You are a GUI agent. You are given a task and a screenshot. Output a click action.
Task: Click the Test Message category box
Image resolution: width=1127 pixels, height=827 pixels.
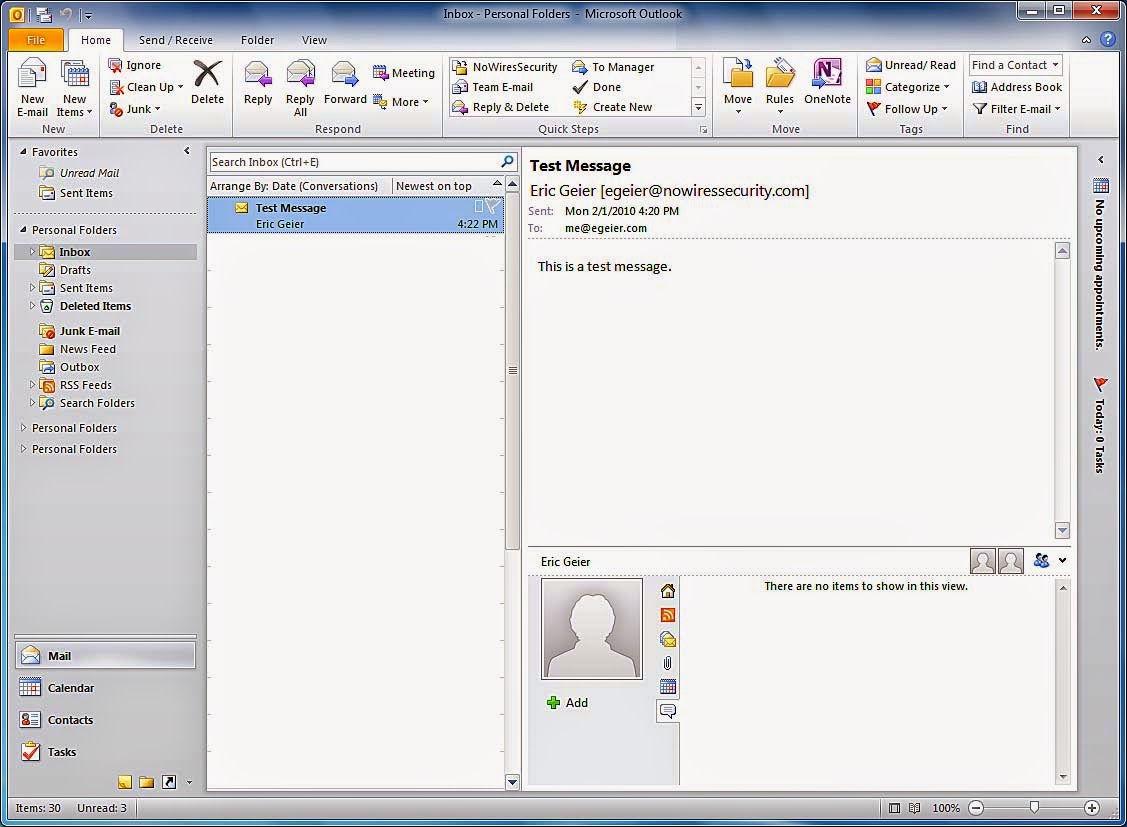coord(479,207)
